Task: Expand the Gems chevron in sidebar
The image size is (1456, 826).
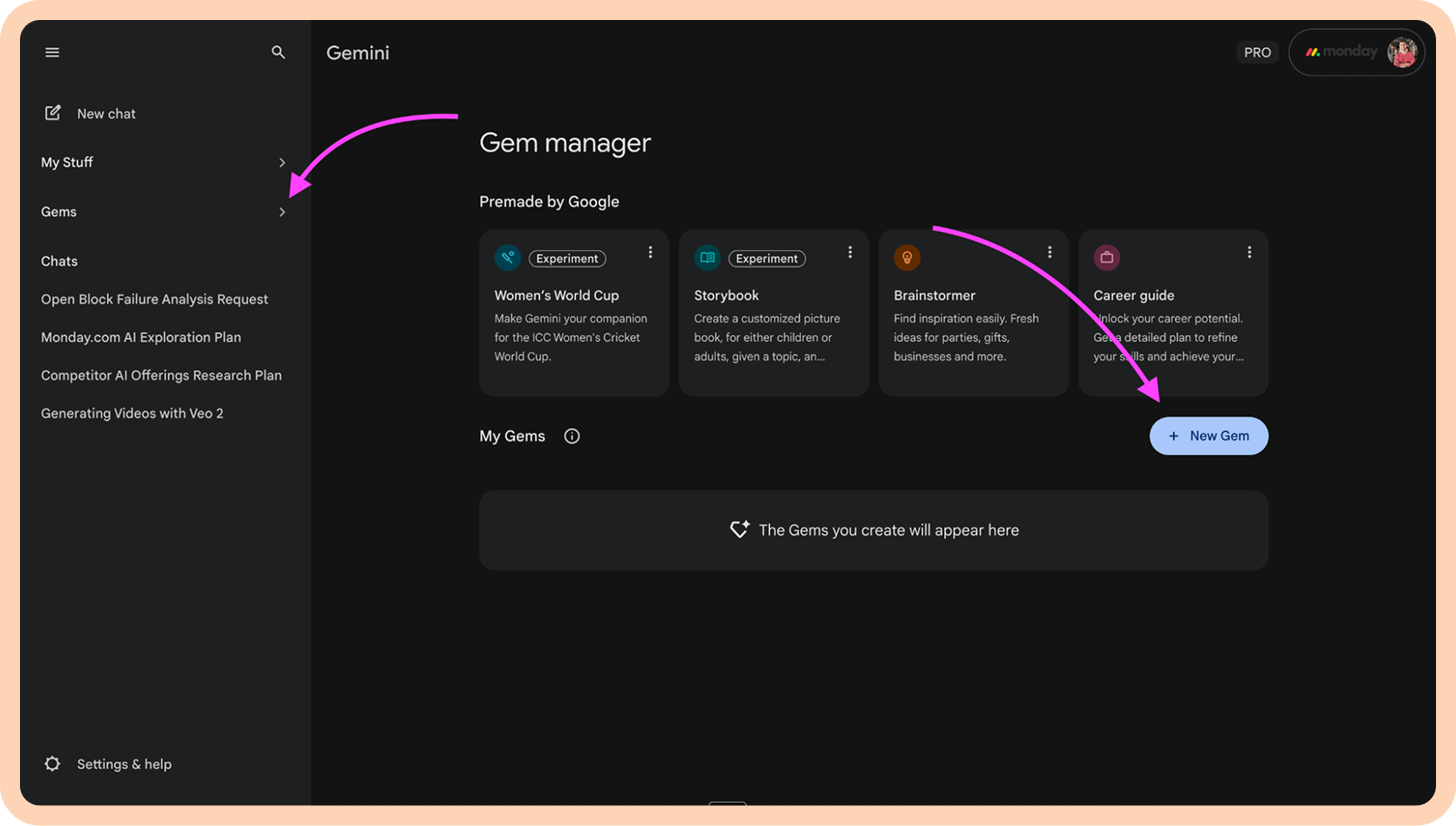Action: pyautogui.click(x=282, y=212)
